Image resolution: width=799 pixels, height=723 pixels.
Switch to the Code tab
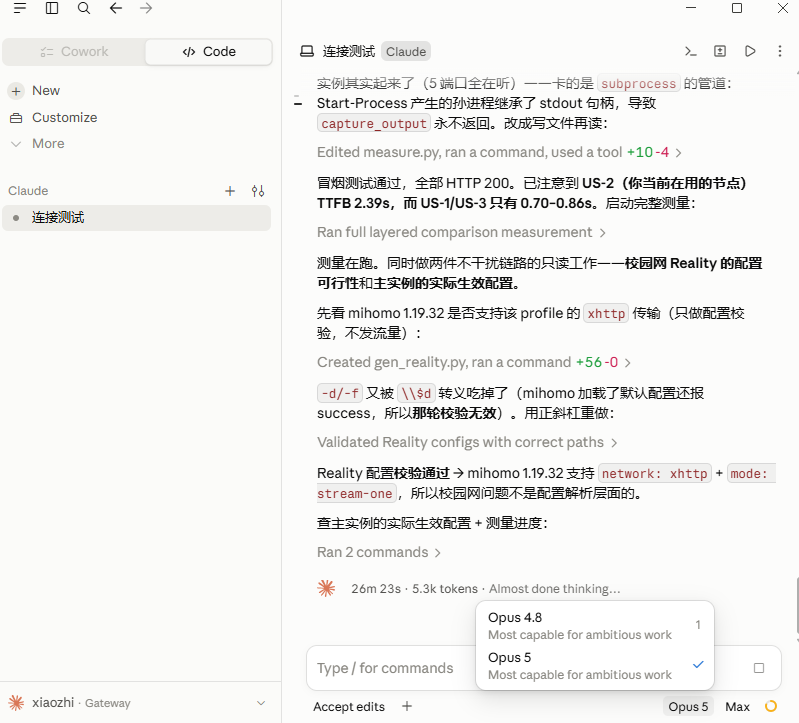pyautogui.click(x=209, y=51)
